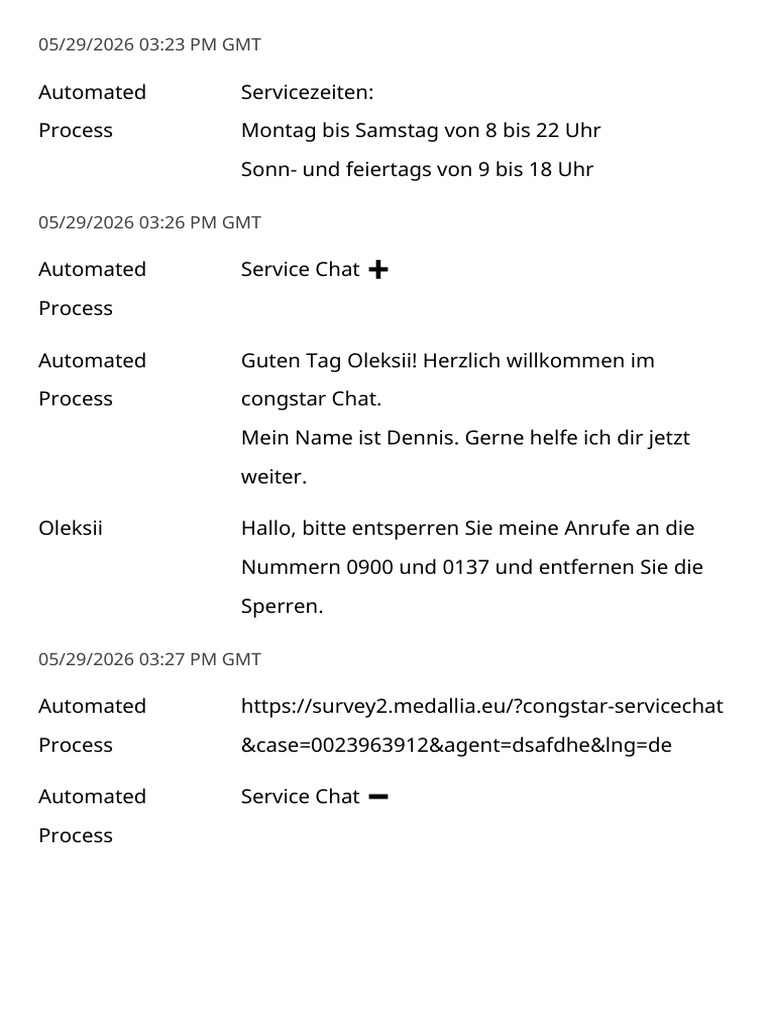Open the survey2.medallia.eu survey link

point(482,725)
